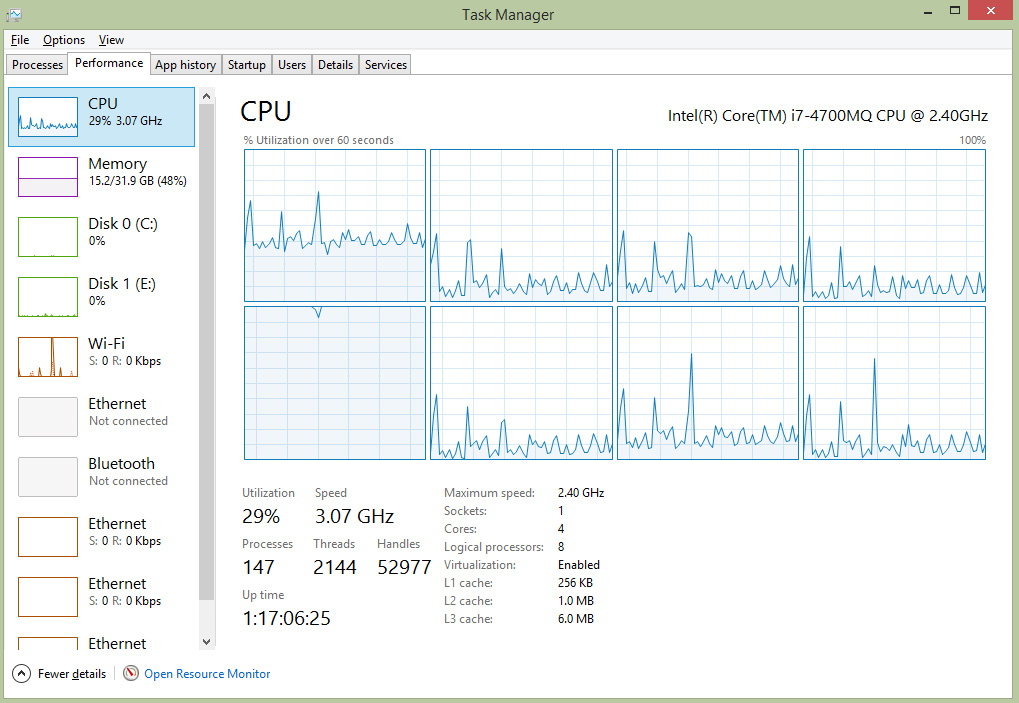Collapse view with Fewer details chevron icon
The image size is (1019, 703).
click(21, 674)
